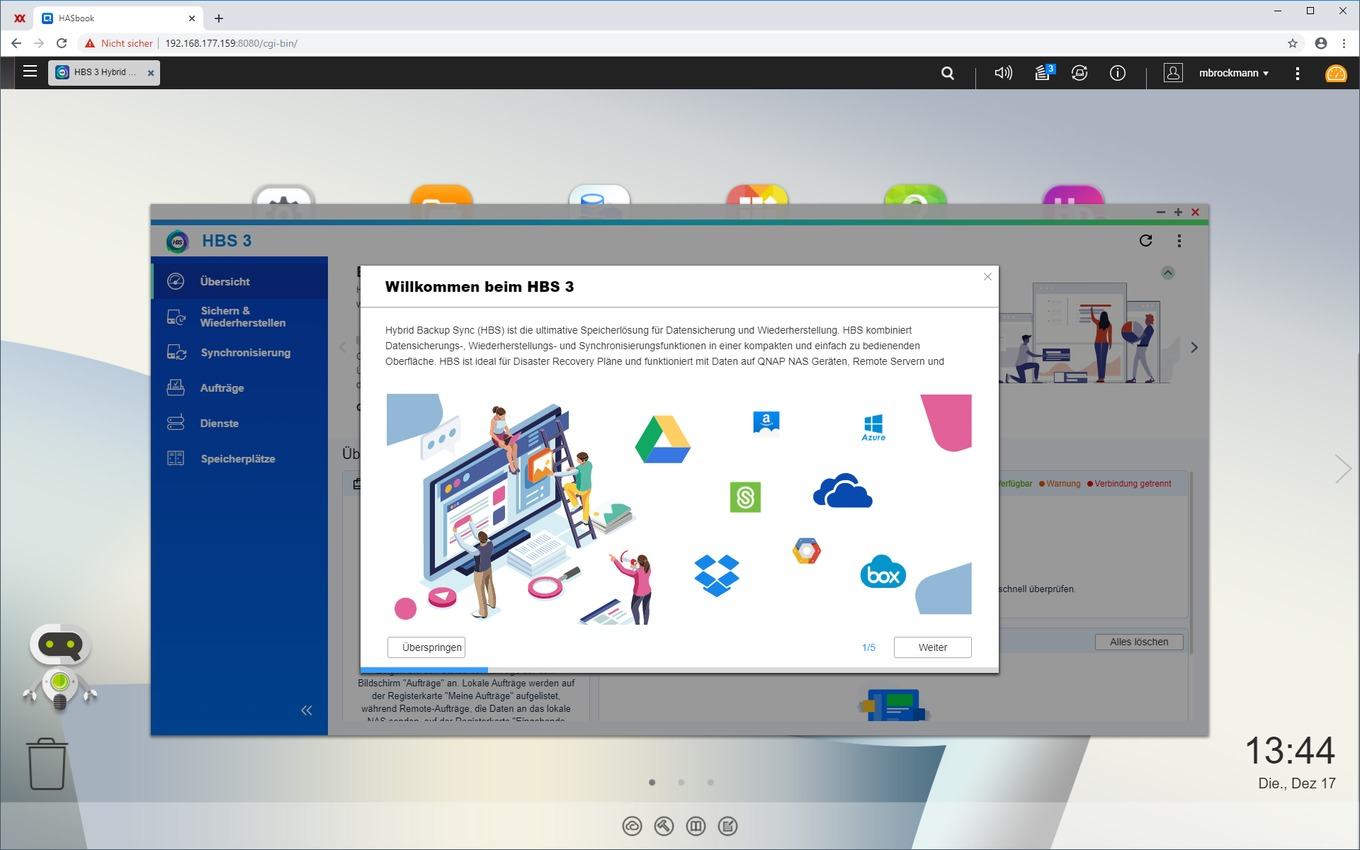The image size is (1360, 850).
Task: Select the first desktop page dot
Action: (x=652, y=782)
